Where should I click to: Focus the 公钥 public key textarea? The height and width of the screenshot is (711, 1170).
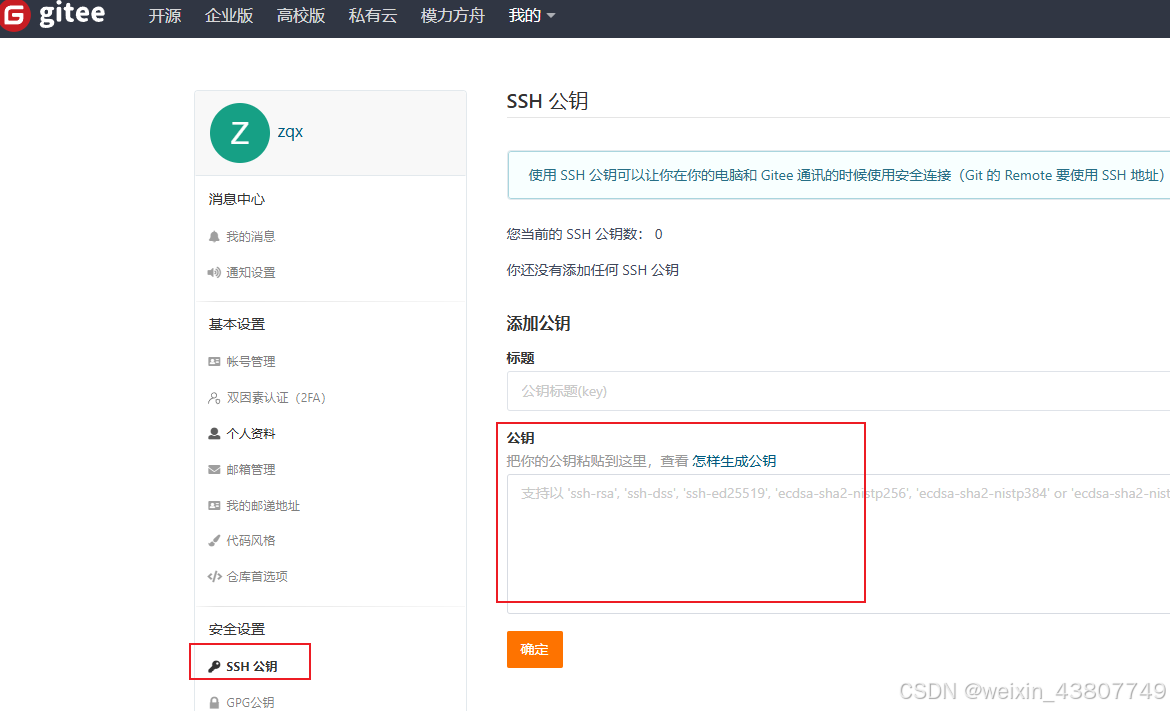[838, 544]
